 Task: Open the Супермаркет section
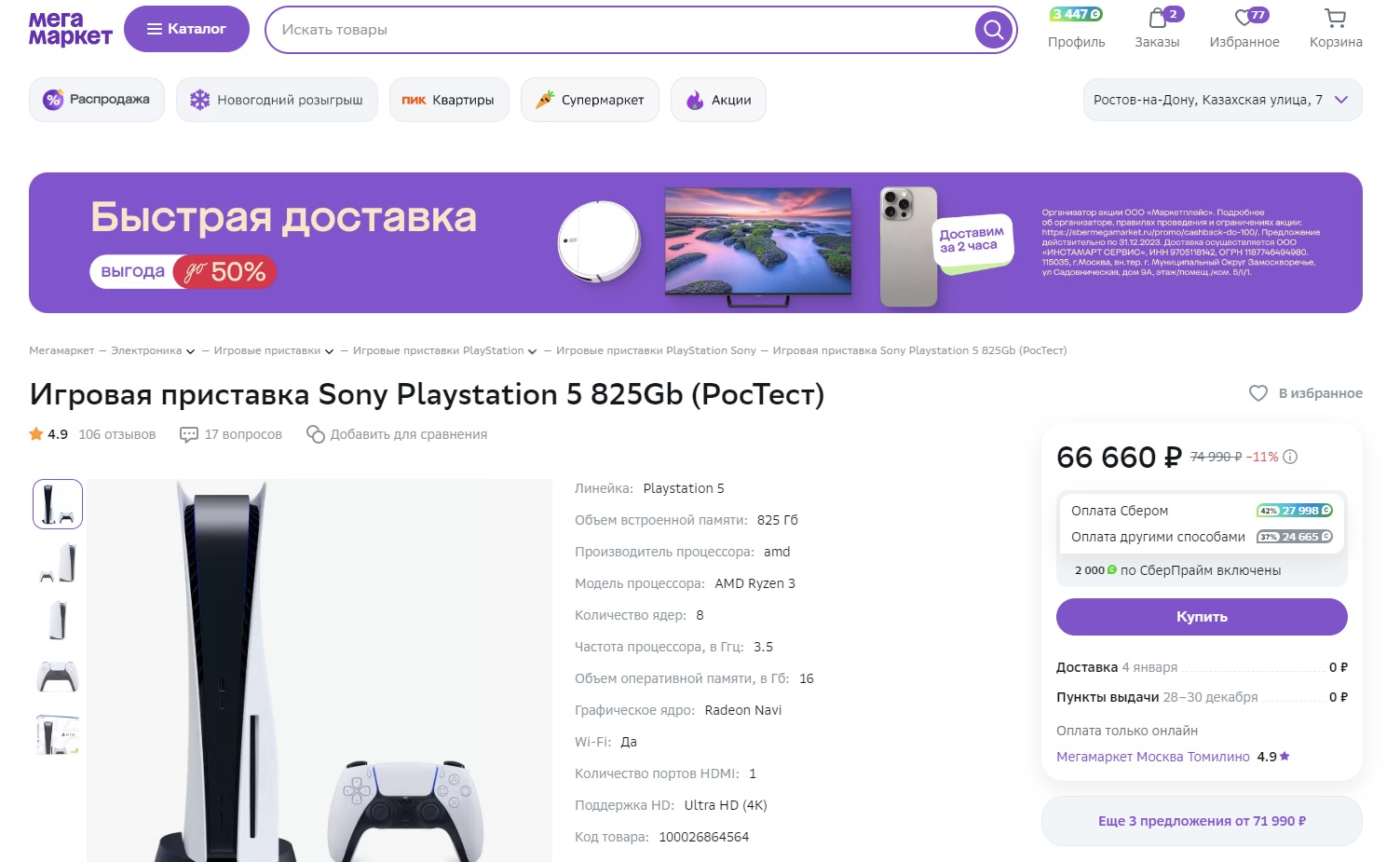[590, 100]
